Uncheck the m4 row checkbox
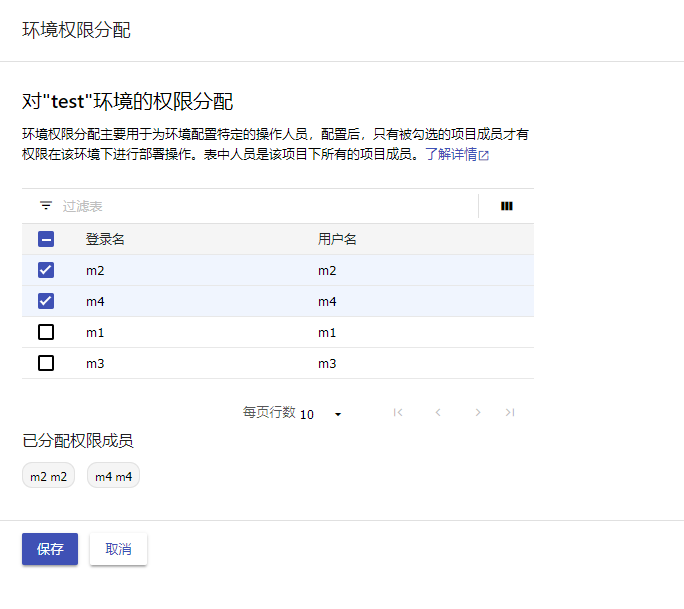Screen dimensions: 684x609 46,301
